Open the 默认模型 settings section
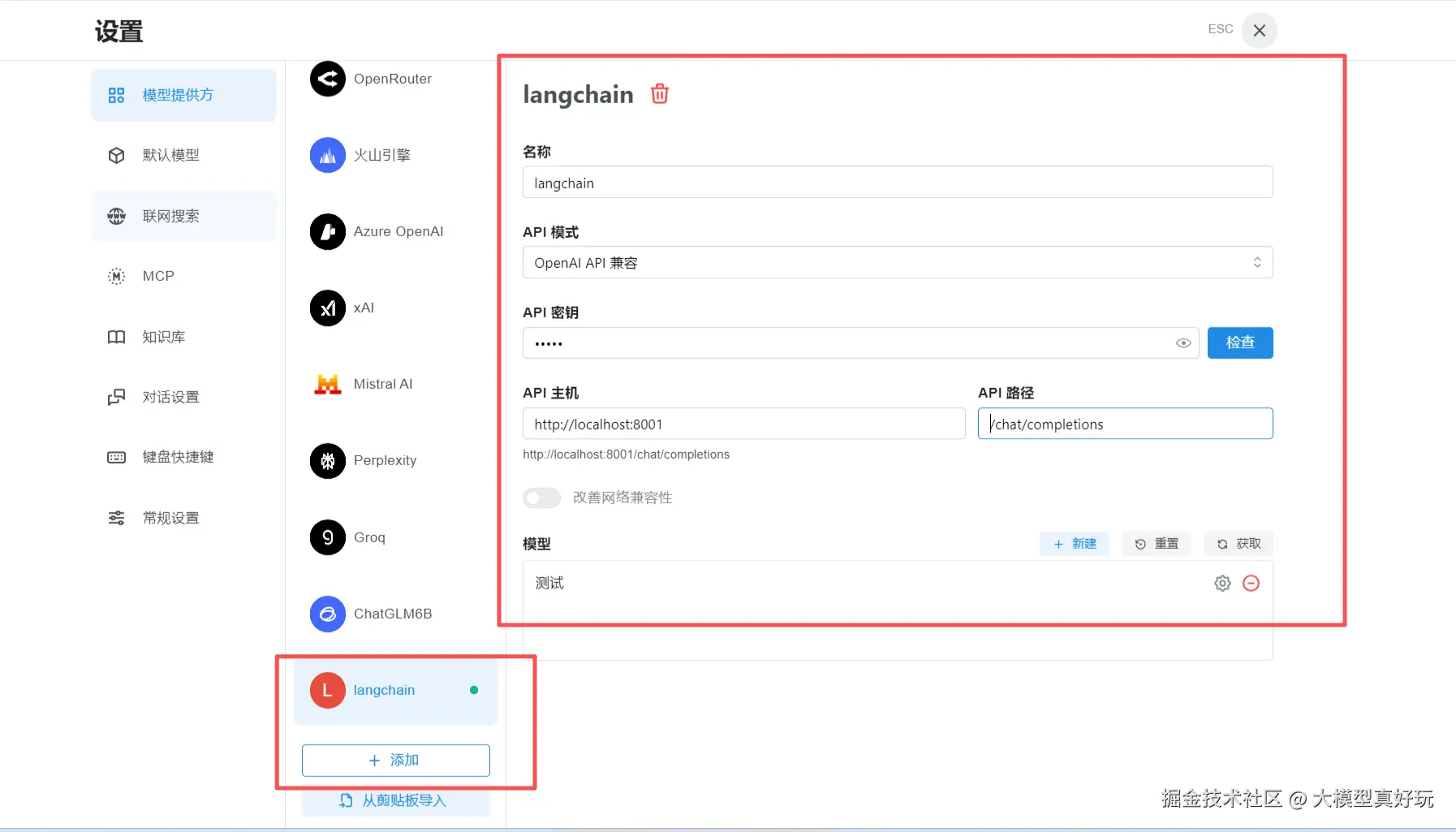 point(183,155)
